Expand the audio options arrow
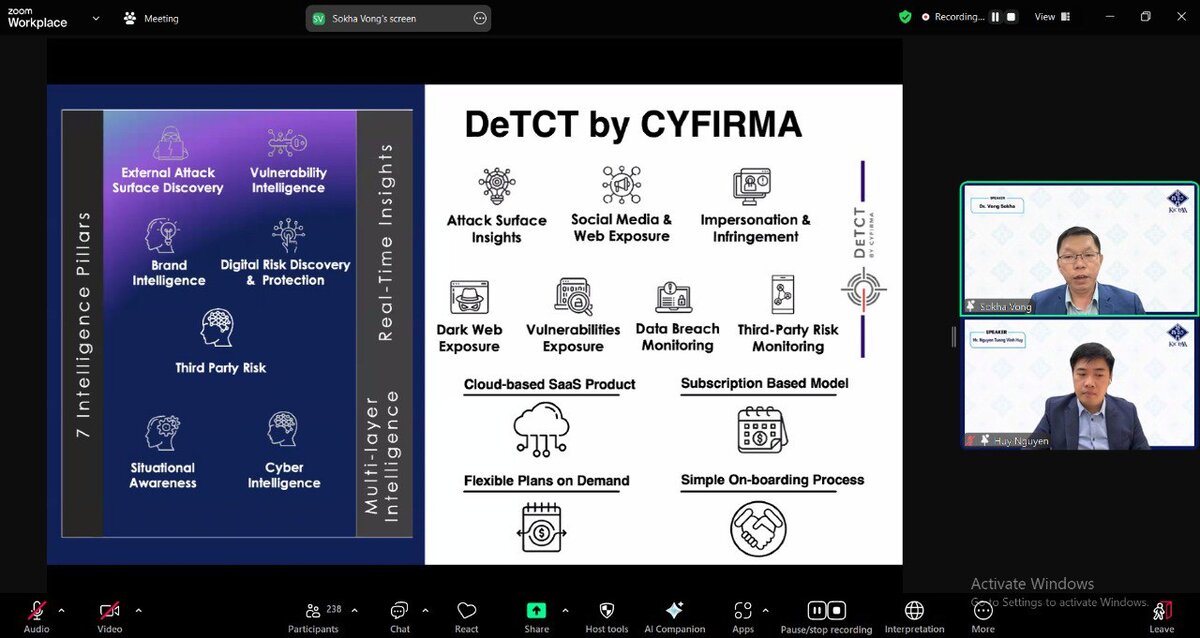Screen dimensions: 1200x638 point(61,610)
